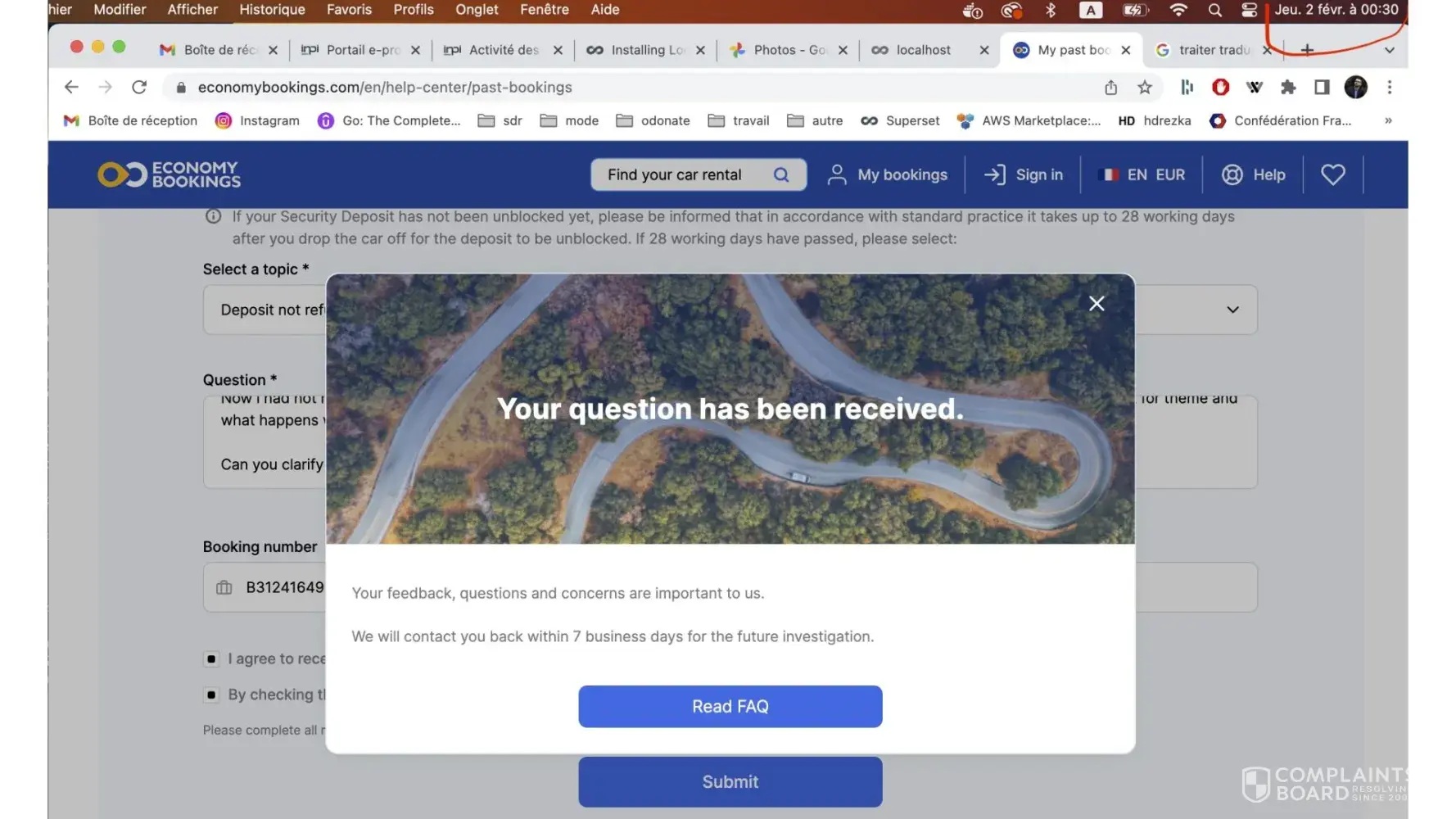Reload the page with refresh icon
This screenshot has height=819, width=1456.
[139, 87]
